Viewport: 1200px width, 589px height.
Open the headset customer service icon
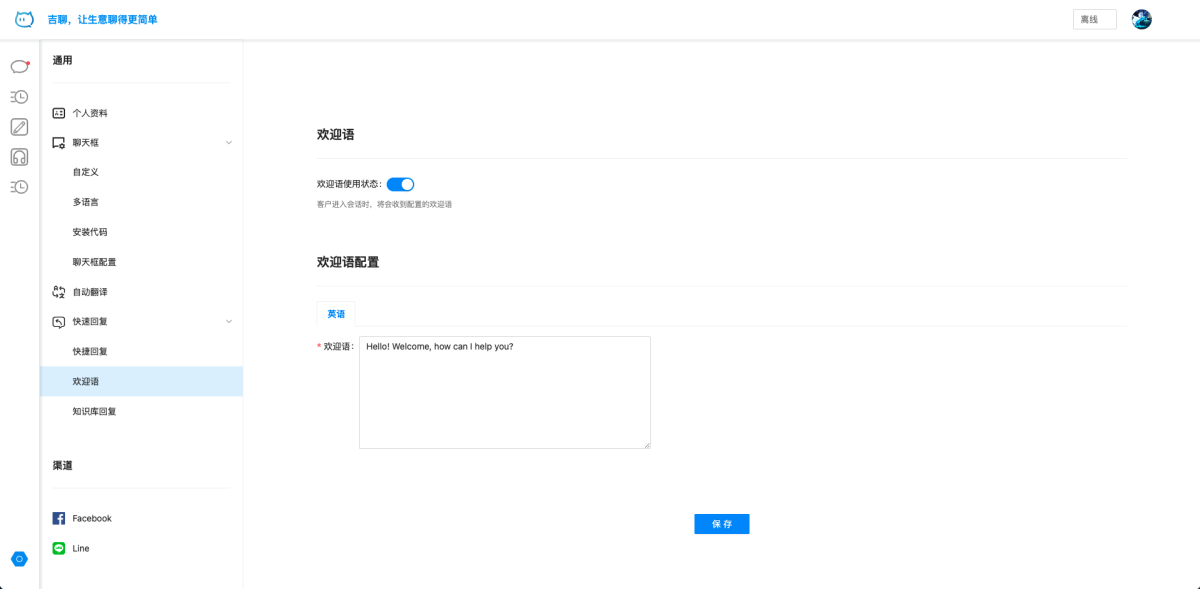click(19, 157)
